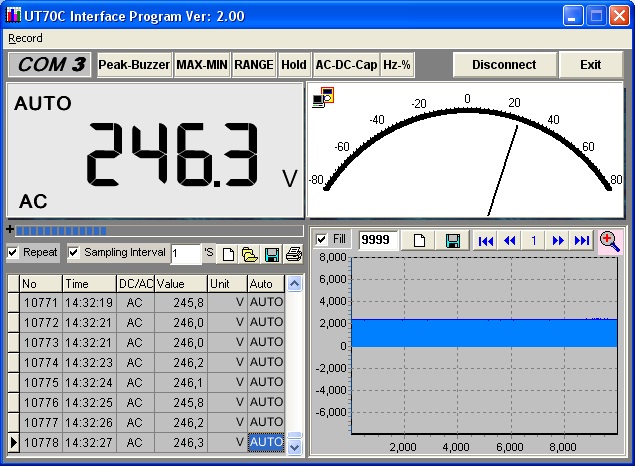636x468 pixels.
Task: Click the COM 3 port label
Action: pyautogui.click(x=50, y=64)
